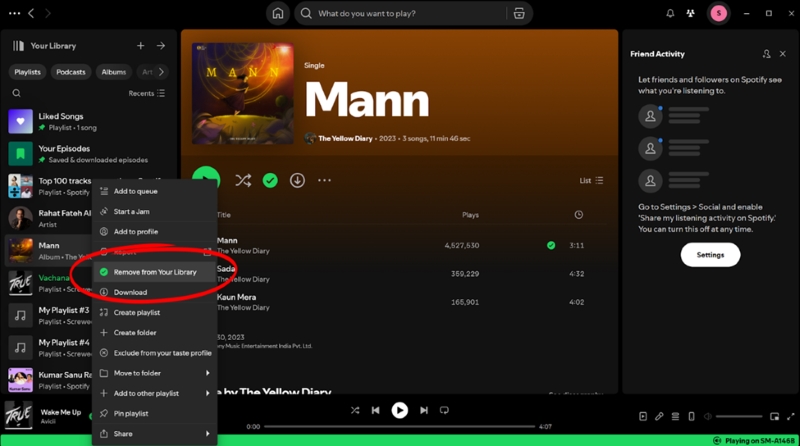This screenshot has width=800, height=446.
Task: Select Download in context menu
Action: click(155, 292)
